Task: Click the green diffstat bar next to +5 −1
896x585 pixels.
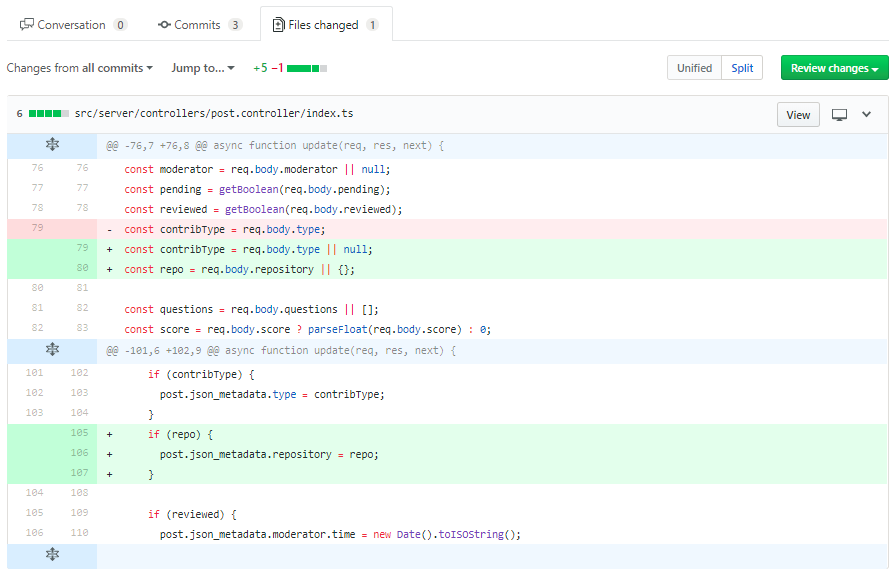Action: (x=307, y=69)
